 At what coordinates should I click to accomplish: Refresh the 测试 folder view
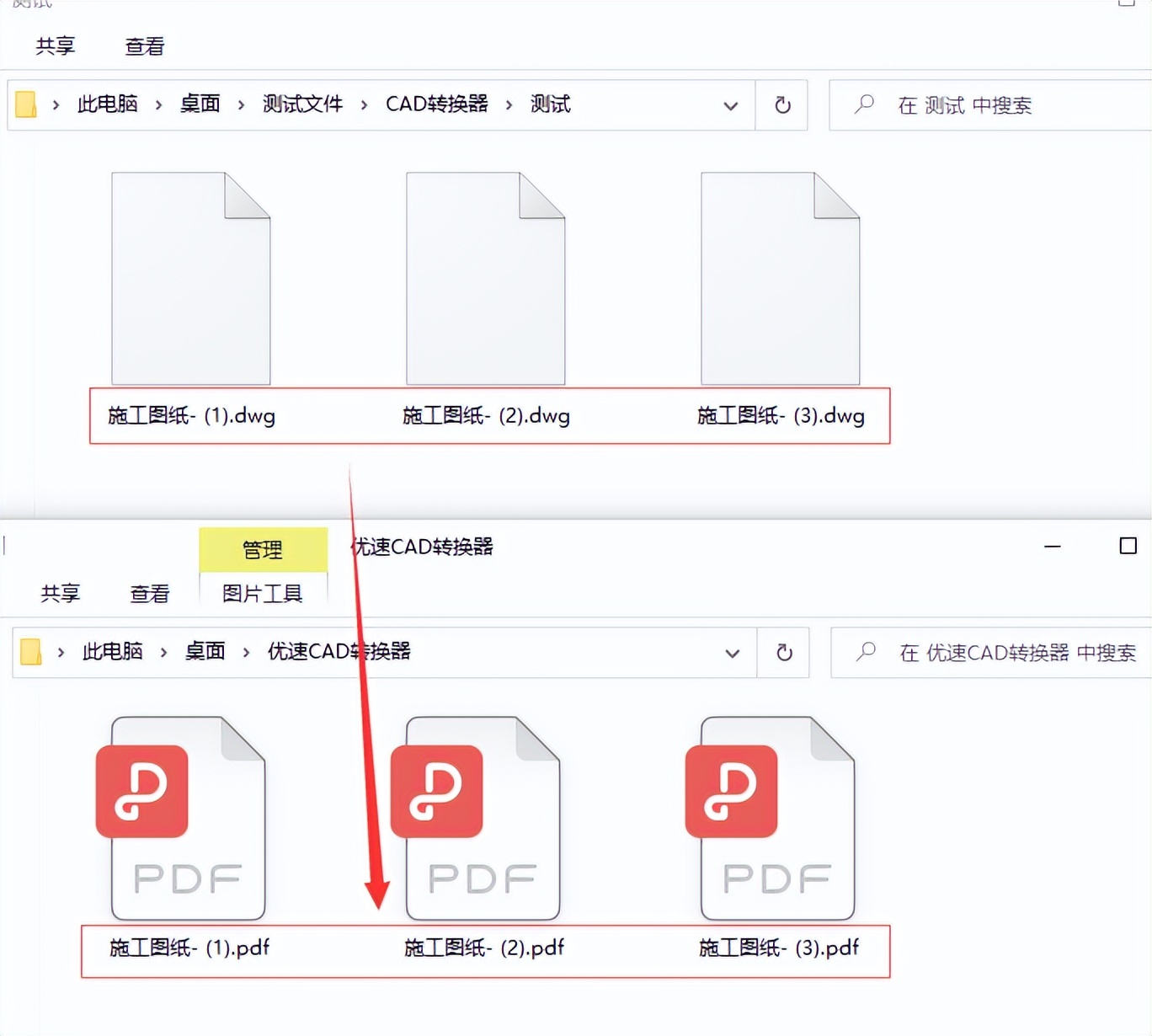(782, 105)
